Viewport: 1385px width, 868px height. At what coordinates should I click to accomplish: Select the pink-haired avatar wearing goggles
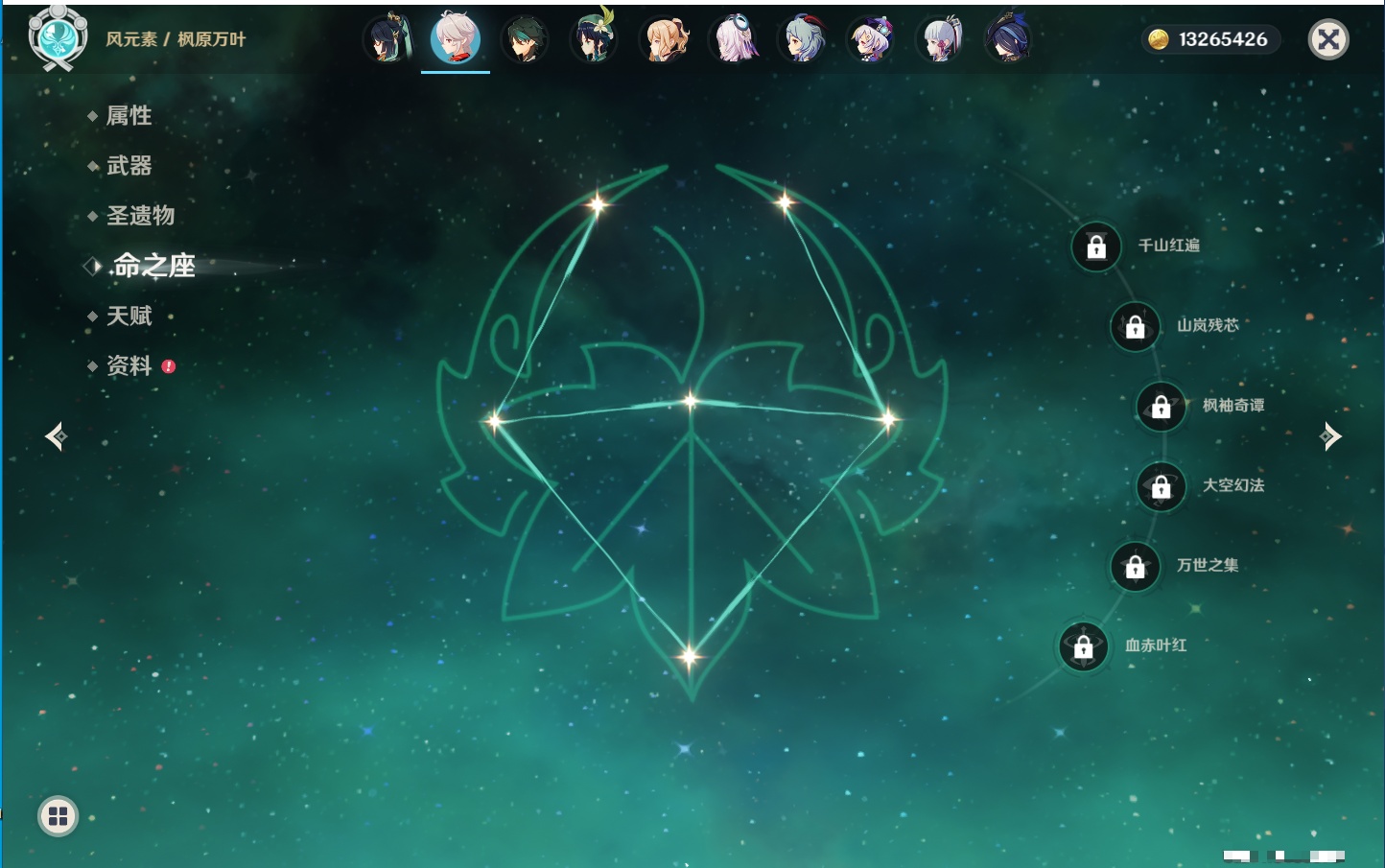(x=733, y=39)
